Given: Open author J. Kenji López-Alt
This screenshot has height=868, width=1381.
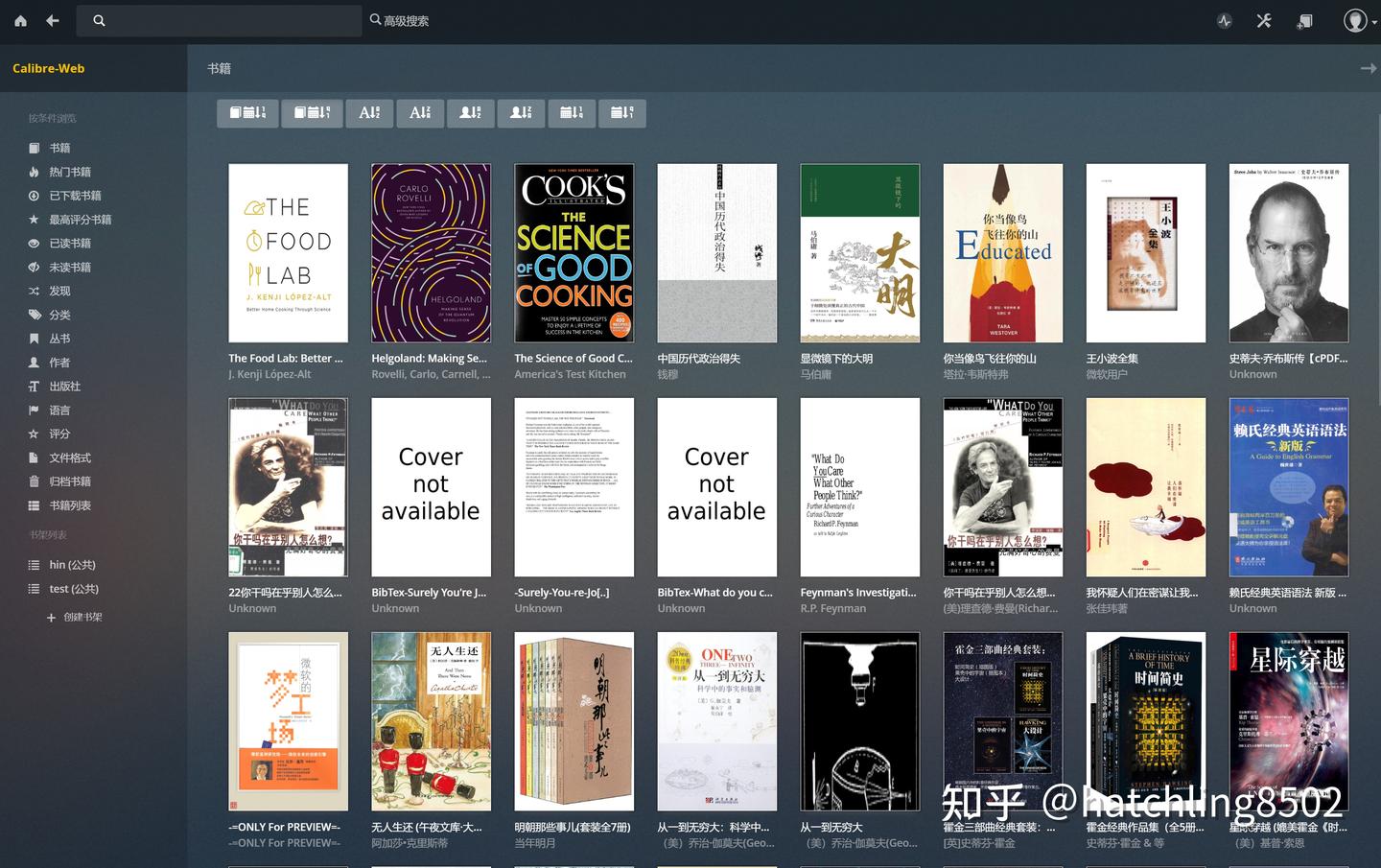Looking at the screenshot, I should 269,374.
